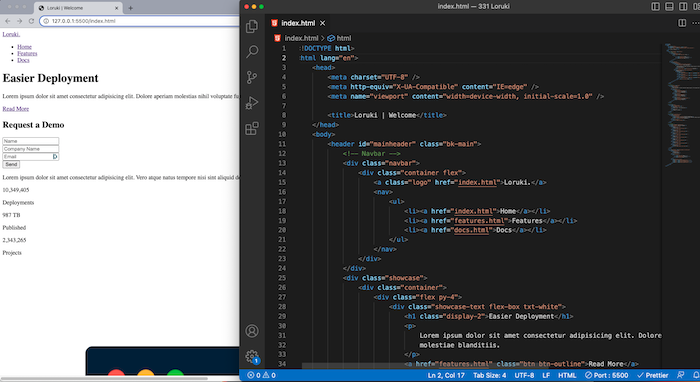The image size is (700, 382).
Task: Select the Loruki Welcome browser tab
Action: [x=79, y=8]
